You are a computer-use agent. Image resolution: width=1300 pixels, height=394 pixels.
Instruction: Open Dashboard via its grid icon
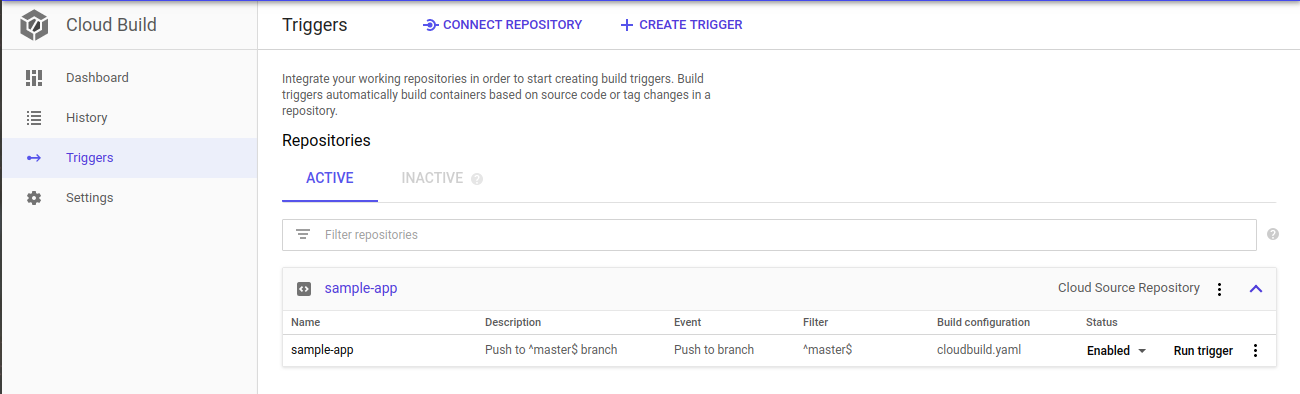pos(34,78)
